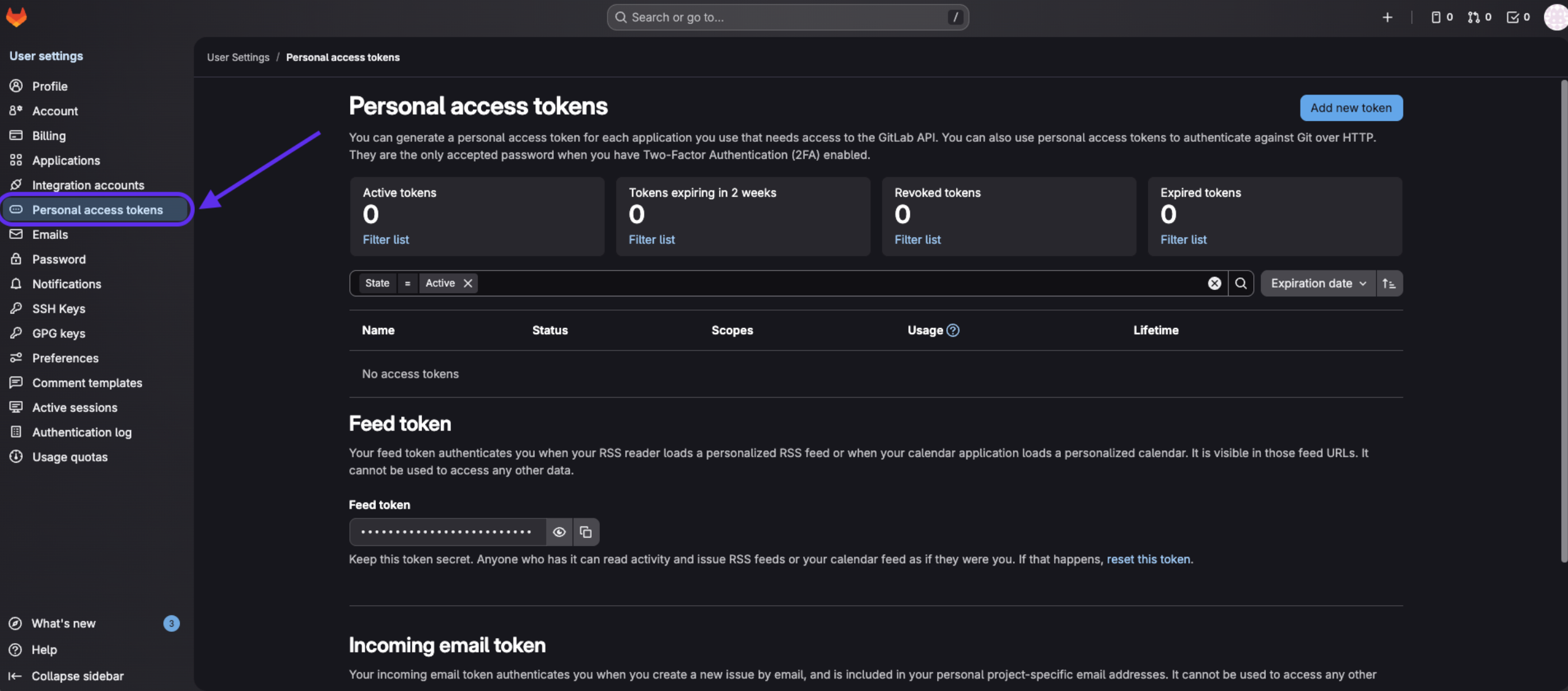Copy the feed token with copy icon
The height and width of the screenshot is (691, 1568).
(x=585, y=532)
